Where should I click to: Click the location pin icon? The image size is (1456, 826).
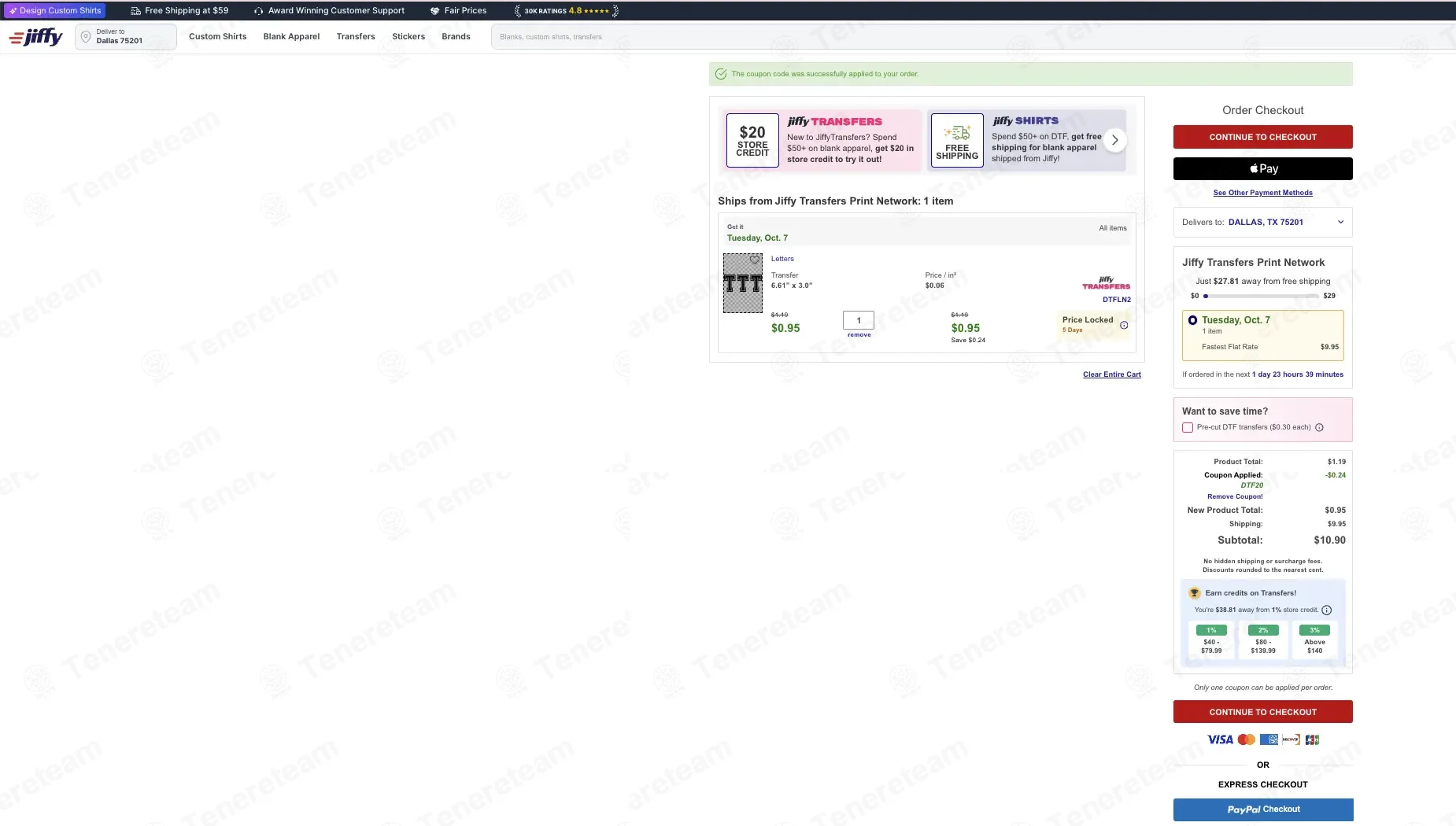pyautogui.click(x=86, y=37)
